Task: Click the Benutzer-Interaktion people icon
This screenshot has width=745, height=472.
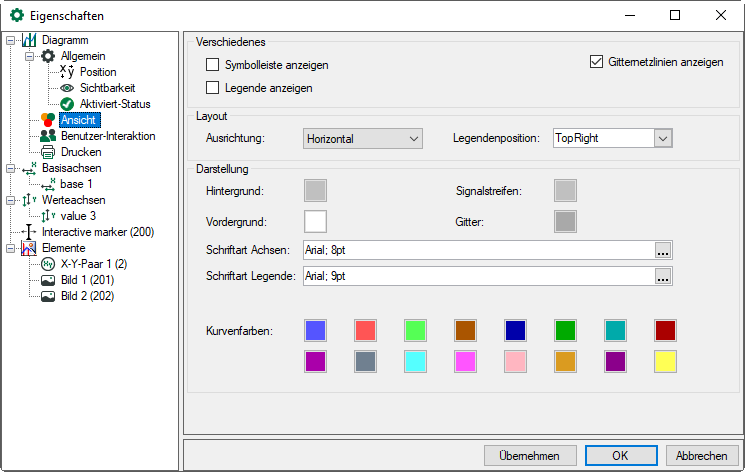Action: [x=48, y=136]
